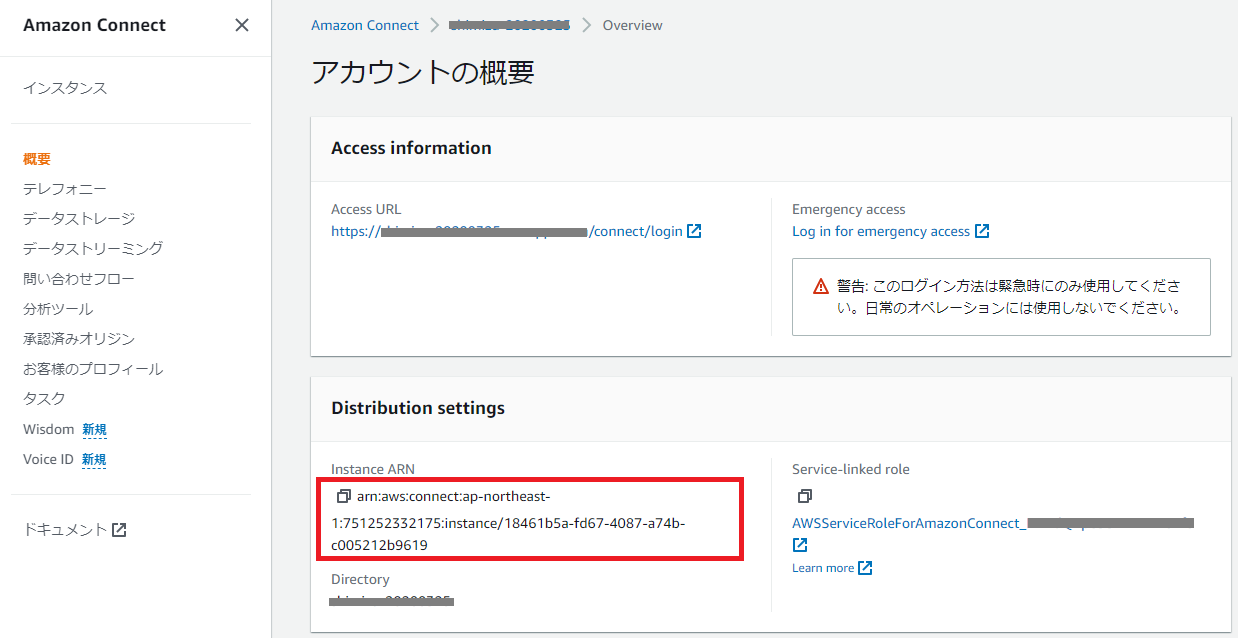Viewport: 1238px width, 638px height.
Task: Open Wisdom in the sidebar
Action: point(49,429)
